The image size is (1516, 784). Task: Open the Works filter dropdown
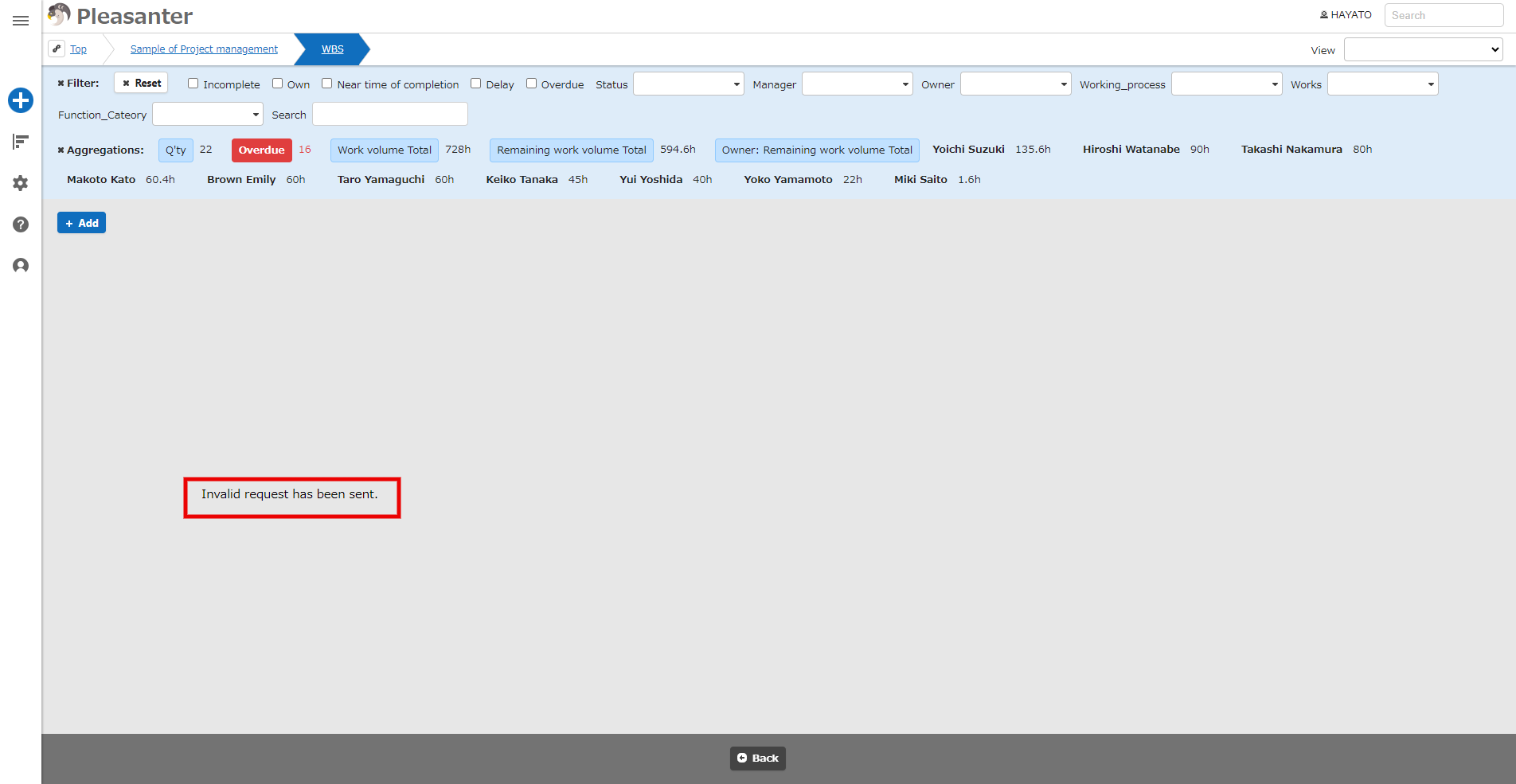(1382, 84)
